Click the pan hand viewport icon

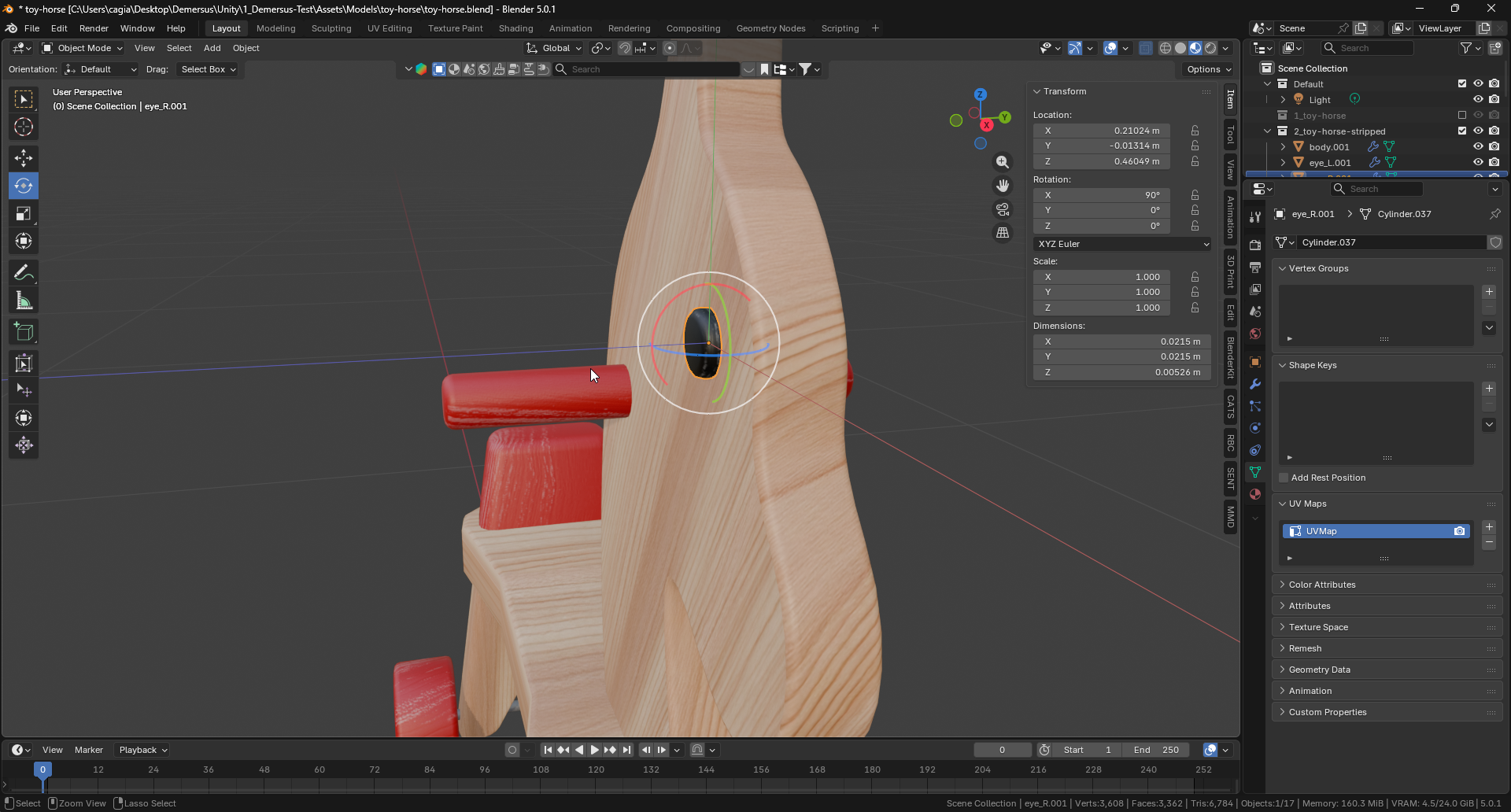(1003, 186)
